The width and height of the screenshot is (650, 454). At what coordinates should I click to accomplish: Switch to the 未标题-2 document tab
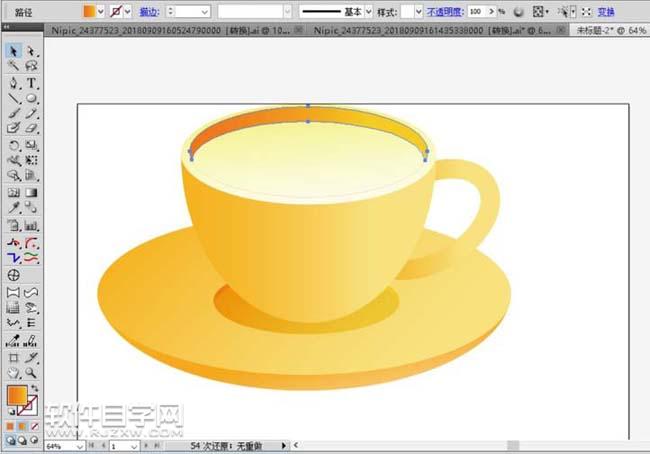coord(611,30)
